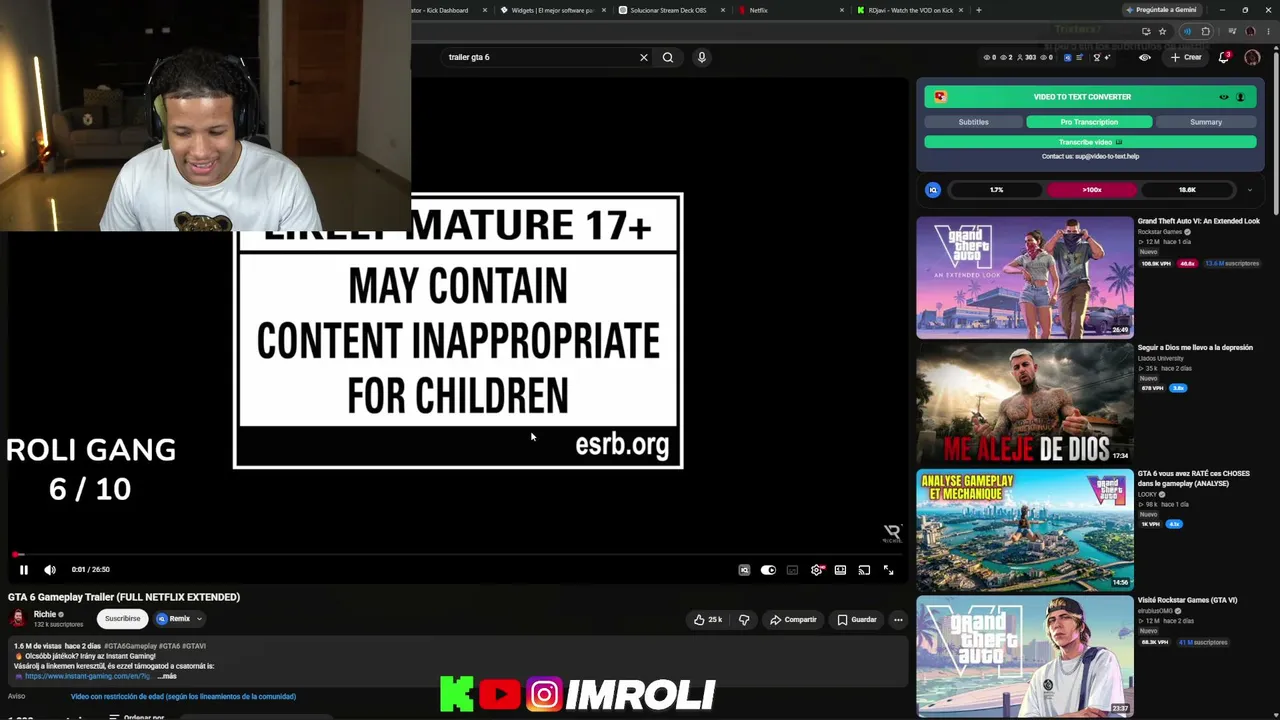Image resolution: width=1280 pixels, height=720 pixels.
Task: Enter fullscreen mode for the video
Action: (x=888, y=570)
